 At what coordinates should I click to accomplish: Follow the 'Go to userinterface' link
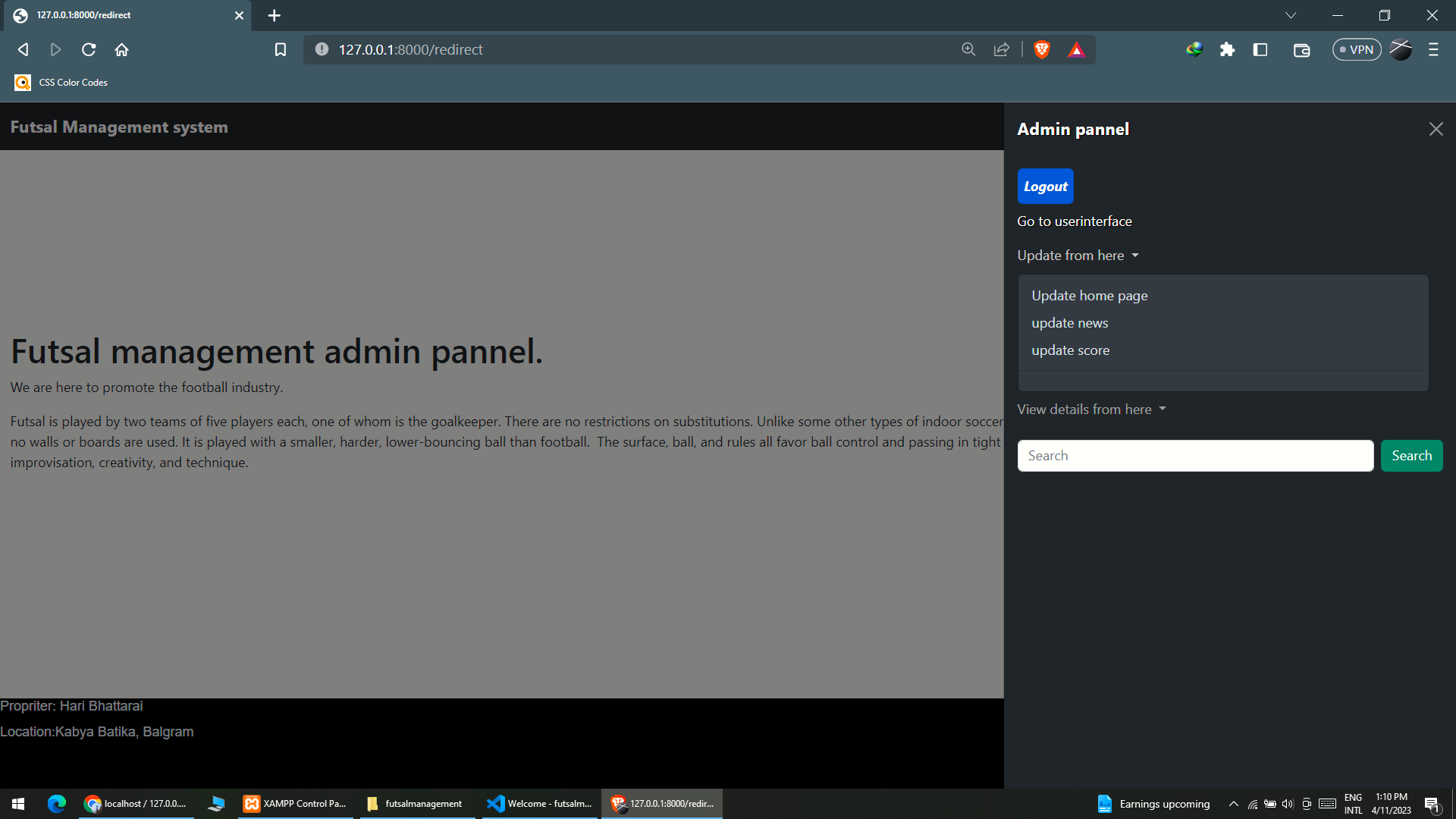click(1075, 221)
